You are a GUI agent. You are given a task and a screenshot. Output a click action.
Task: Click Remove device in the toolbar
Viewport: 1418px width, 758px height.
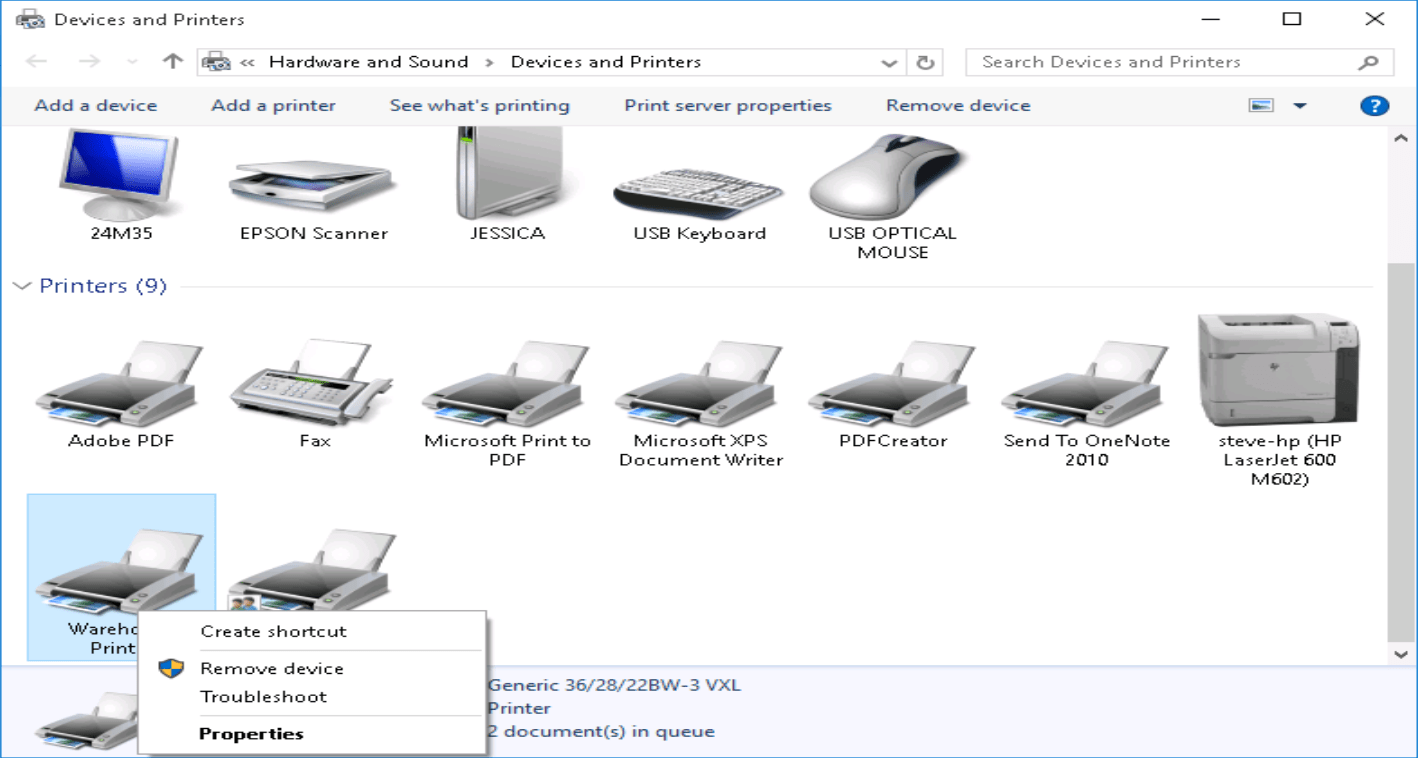click(x=958, y=105)
